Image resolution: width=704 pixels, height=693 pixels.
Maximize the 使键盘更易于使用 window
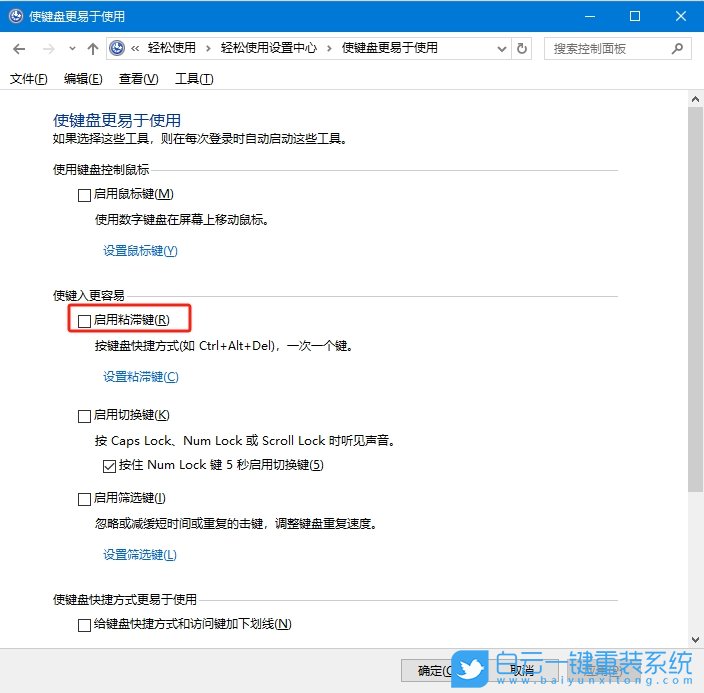pyautogui.click(x=635, y=16)
